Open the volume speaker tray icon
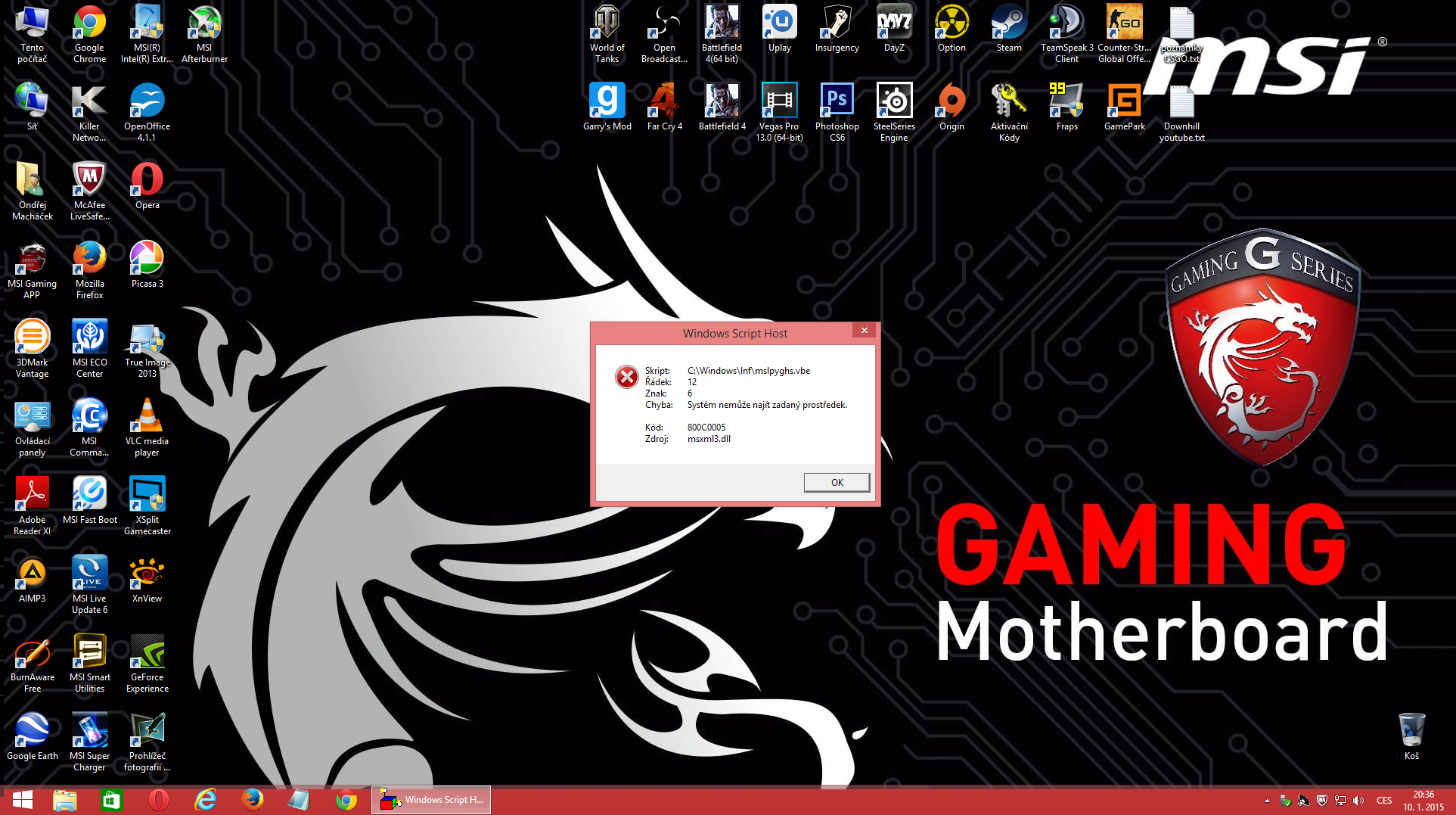 (x=1358, y=801)
